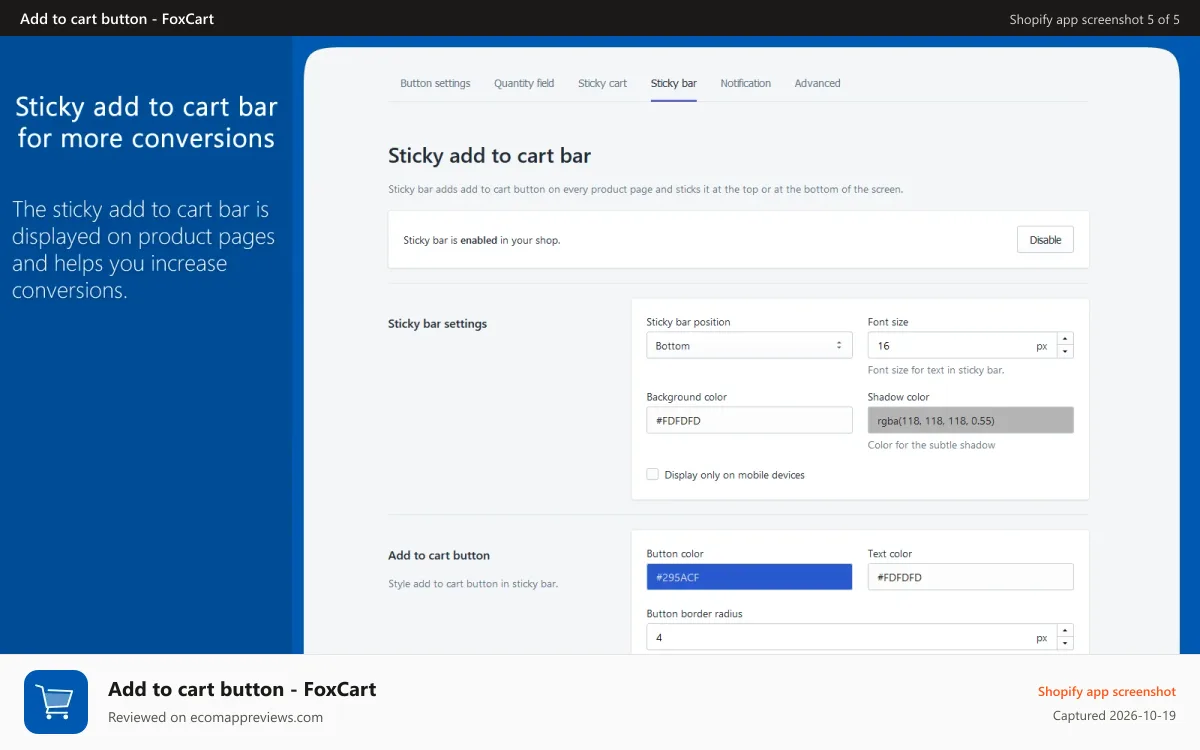Viewport: 1200px width, 750px height.
Task: Open the Button color #295ACF swatch
Action: point(749,577)
